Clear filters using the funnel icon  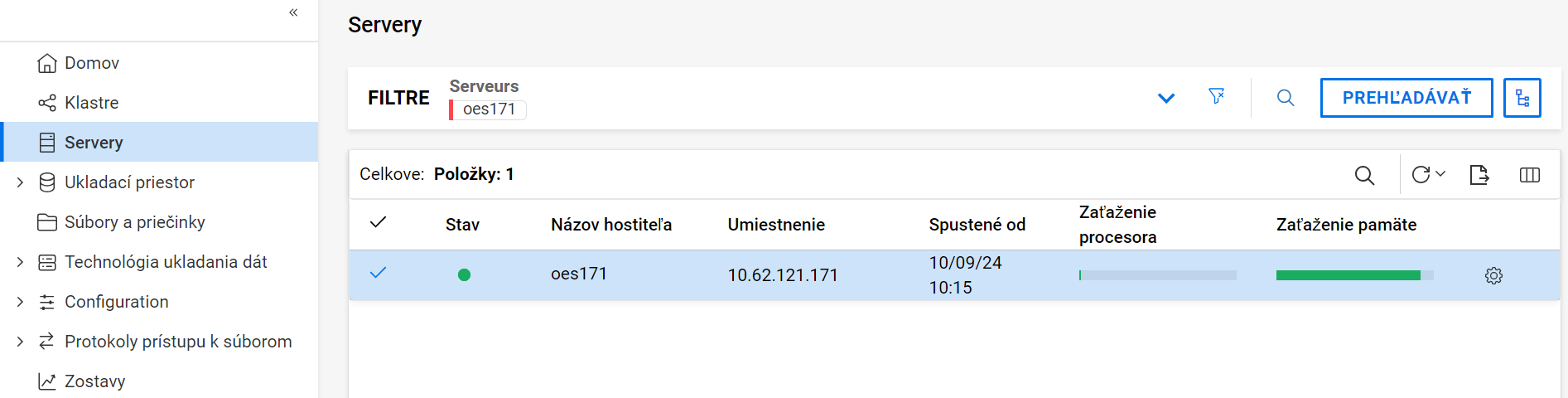coord(1216,97)
